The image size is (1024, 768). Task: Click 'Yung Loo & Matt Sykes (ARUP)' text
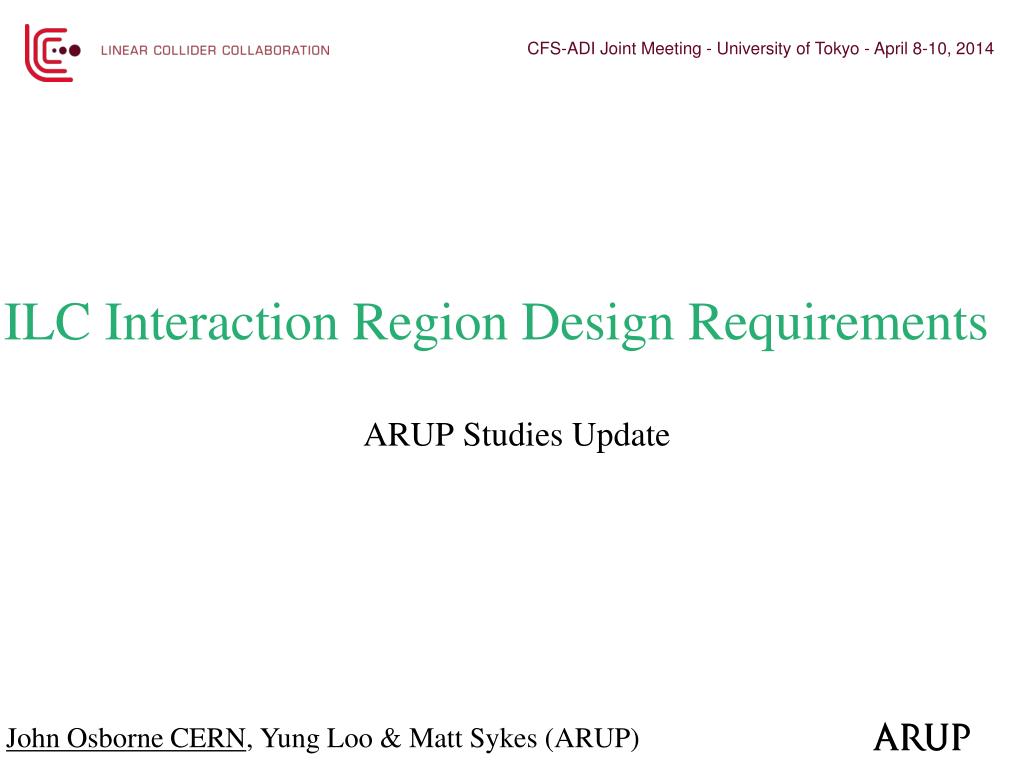click(x=450, y=739)
